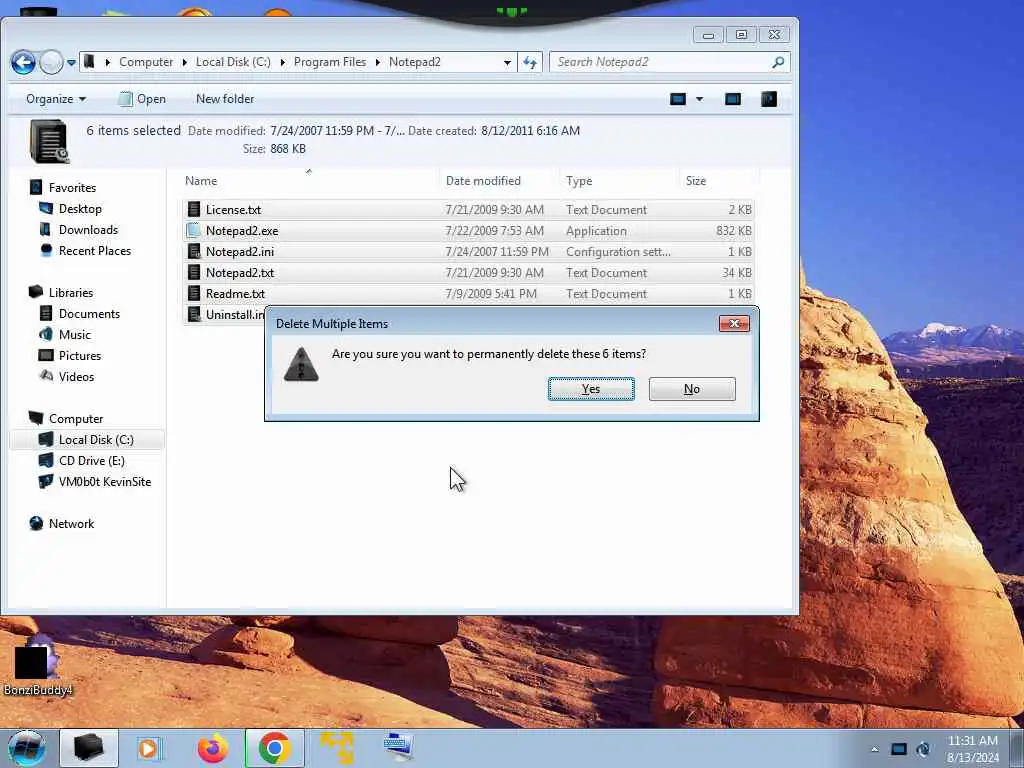Image resolution: width=1024 pixels, height=768 pixels.
Task: Toggle the preview pane icon
Action: coord(733,99)
